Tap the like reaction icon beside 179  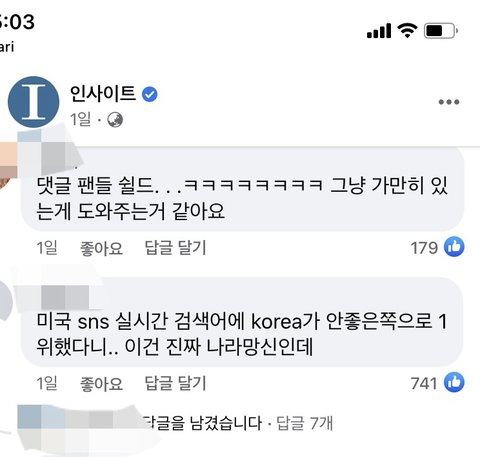tap(454, 247)
